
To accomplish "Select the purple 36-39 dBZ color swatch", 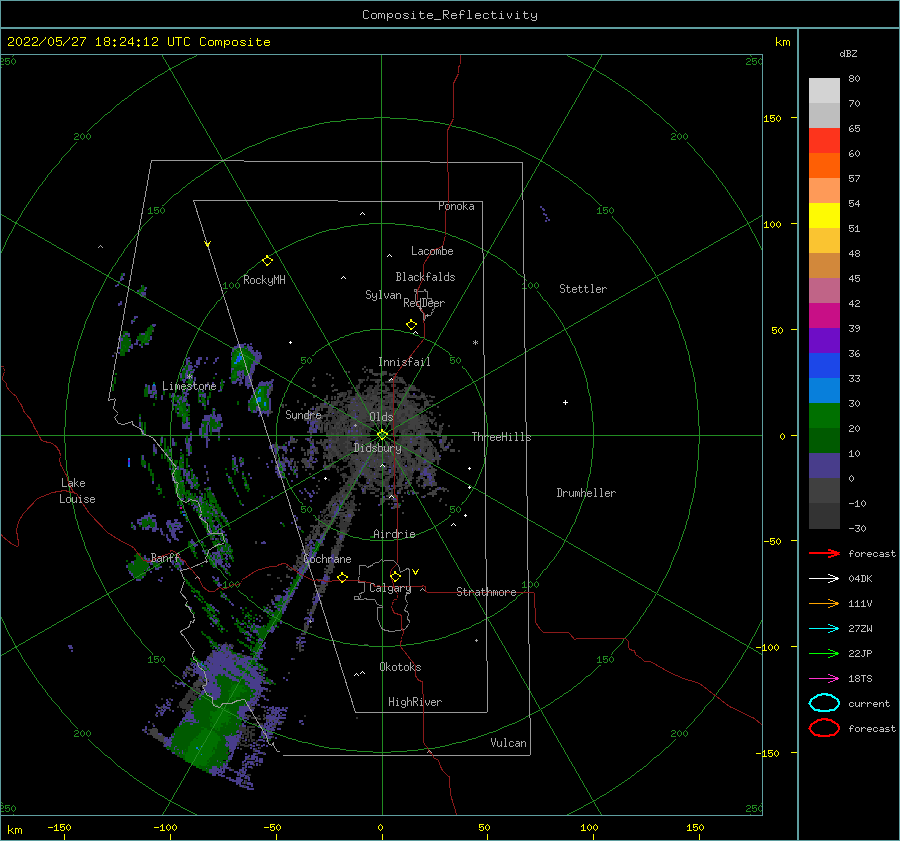I will tap(824, 341).
